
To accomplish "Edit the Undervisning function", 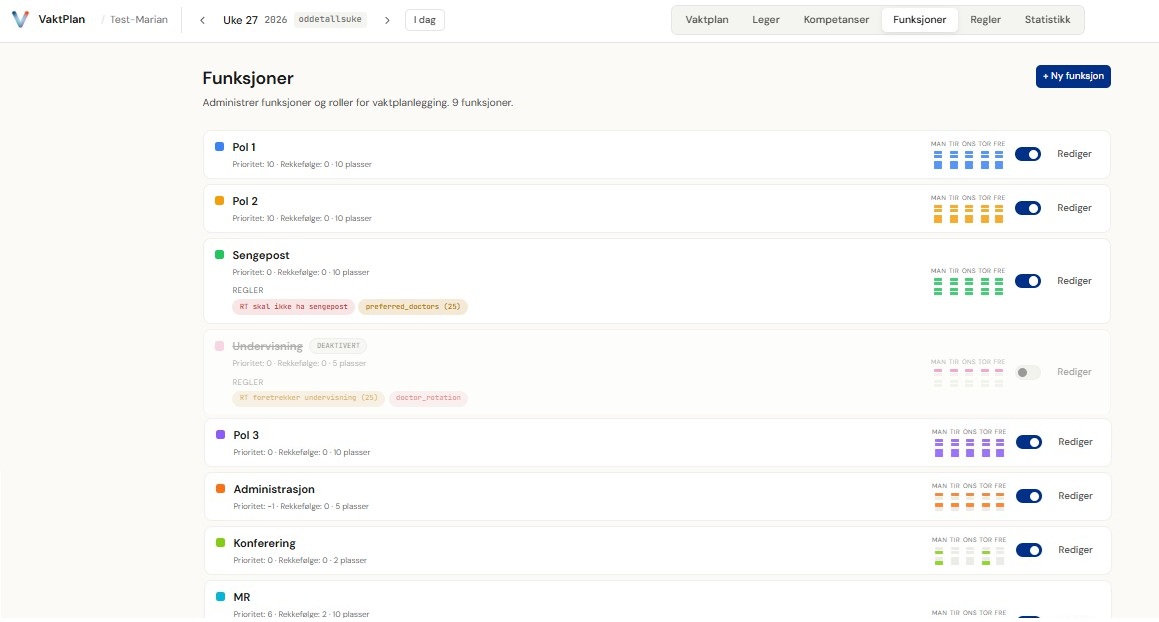I will point(1074,372).
